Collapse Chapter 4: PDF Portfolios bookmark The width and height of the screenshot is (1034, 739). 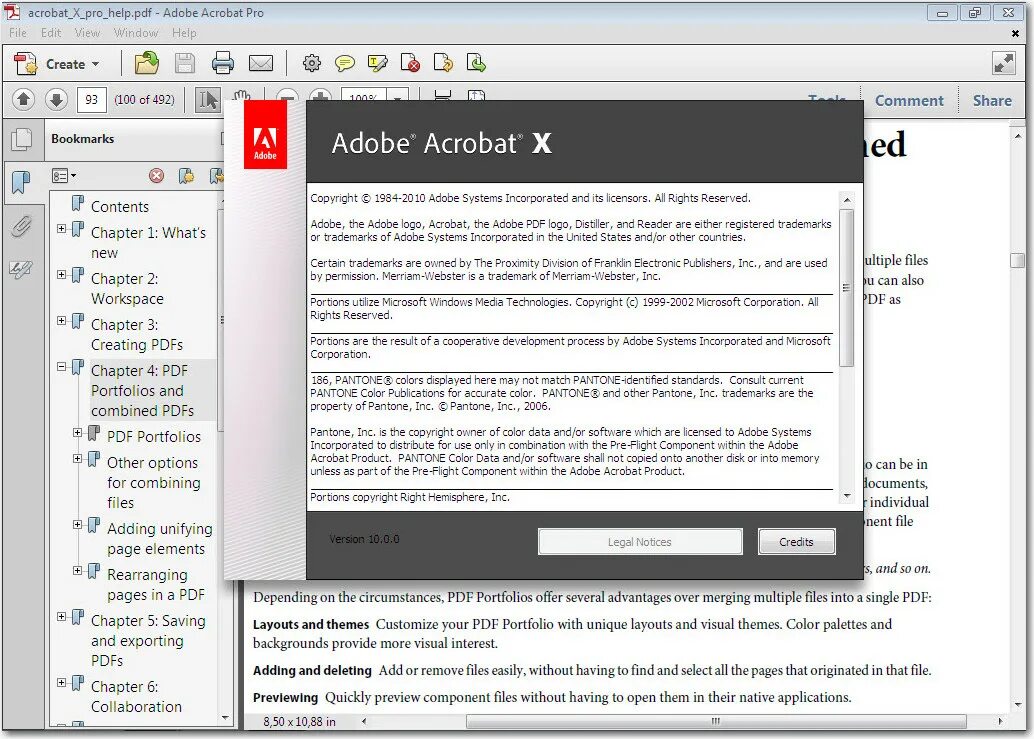(61, 367)
